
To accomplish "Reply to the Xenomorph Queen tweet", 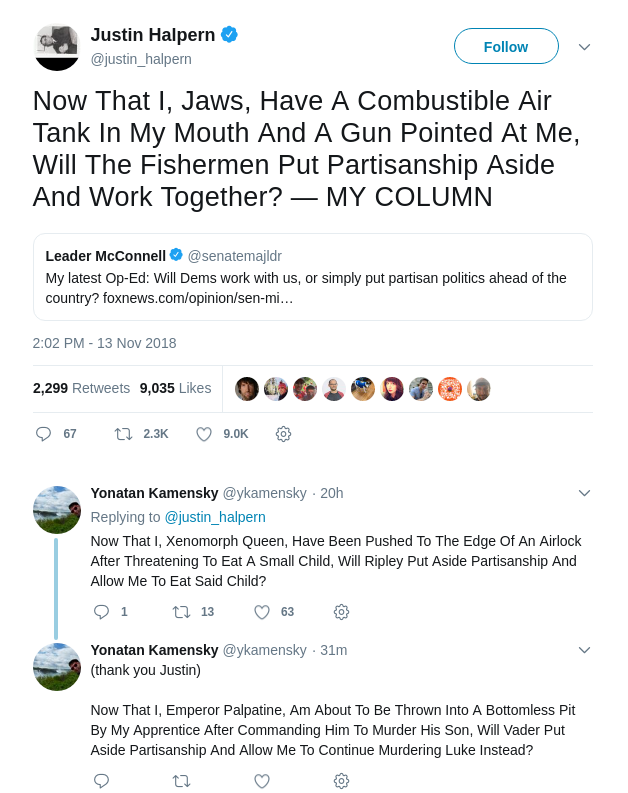I will point(101,612).
